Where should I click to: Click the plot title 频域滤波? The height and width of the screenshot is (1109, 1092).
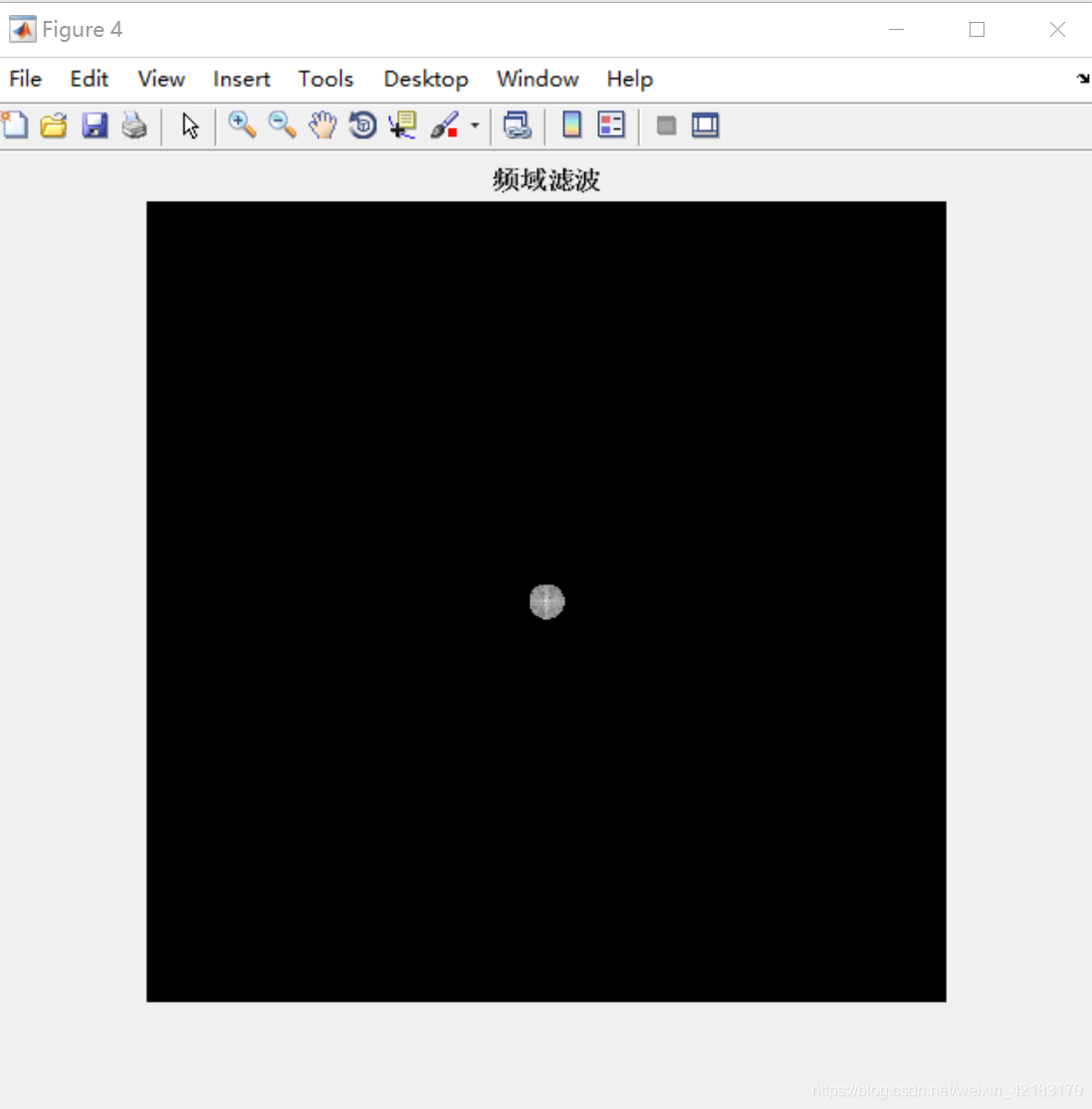point(546,180)
